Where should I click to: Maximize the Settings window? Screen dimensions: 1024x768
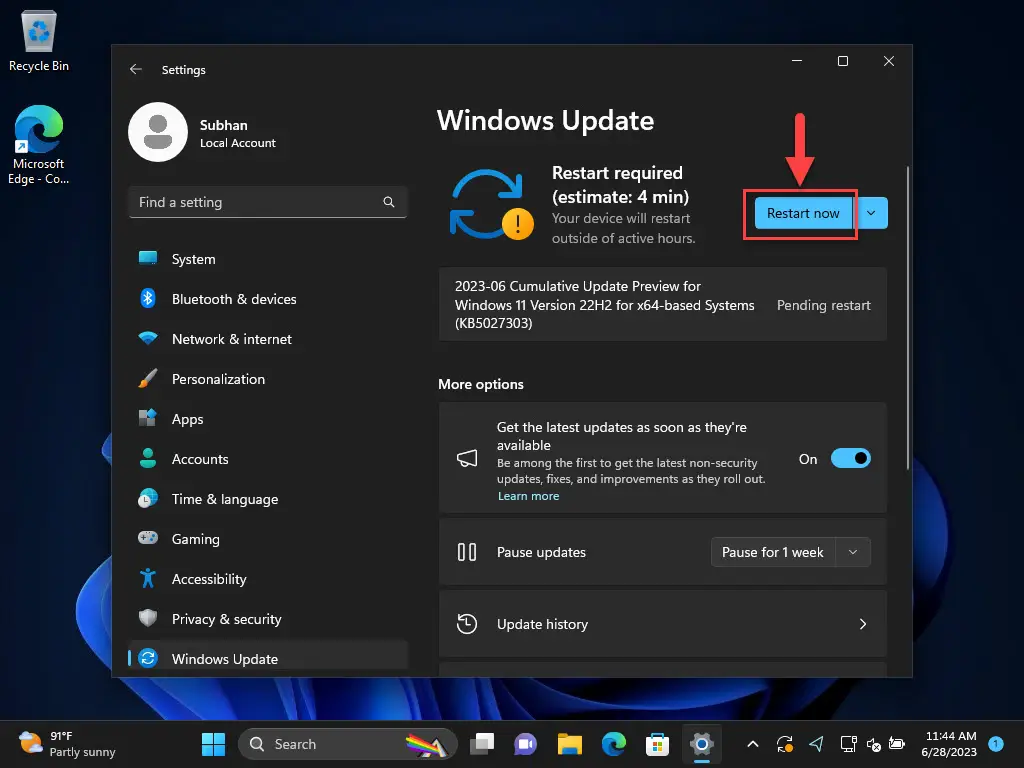[x=843, y=61]
